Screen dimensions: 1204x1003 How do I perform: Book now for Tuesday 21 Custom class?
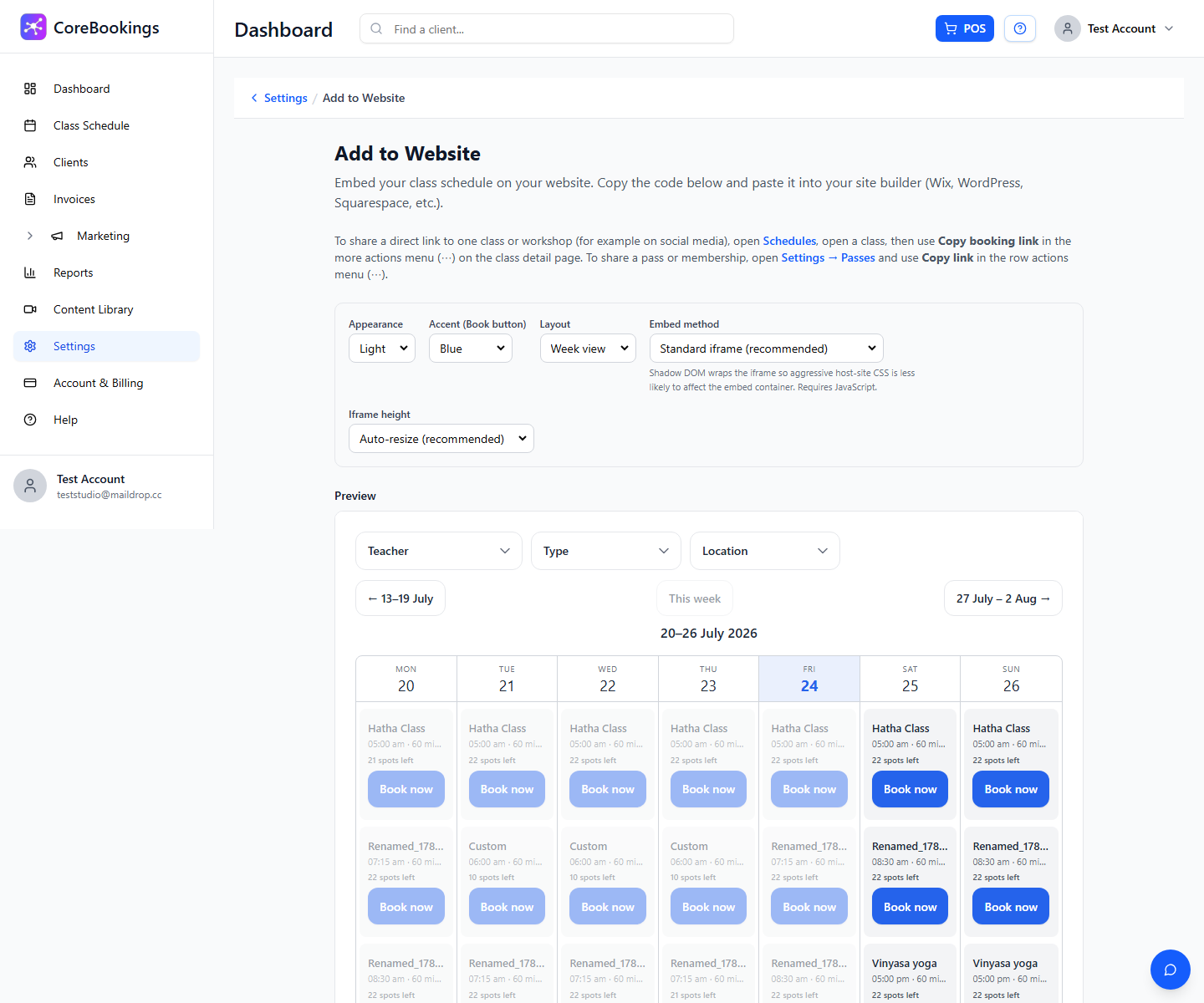click(507, 907)
